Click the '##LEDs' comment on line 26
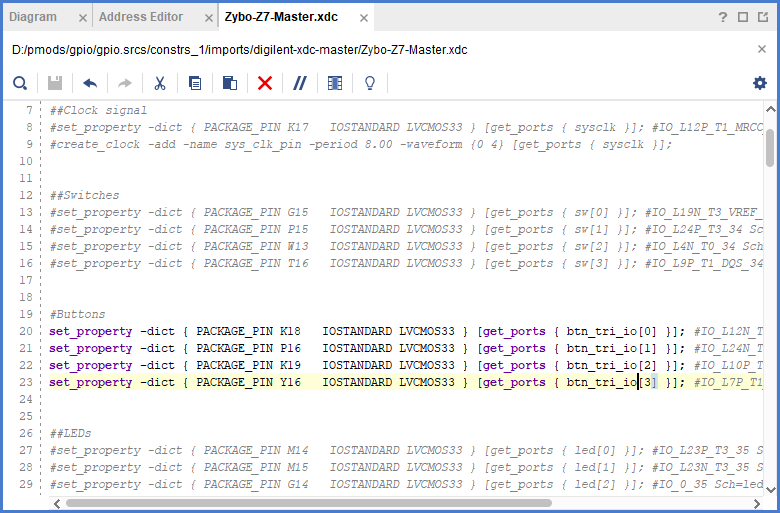The image size is (780, 513). click(x=70, y=433)
